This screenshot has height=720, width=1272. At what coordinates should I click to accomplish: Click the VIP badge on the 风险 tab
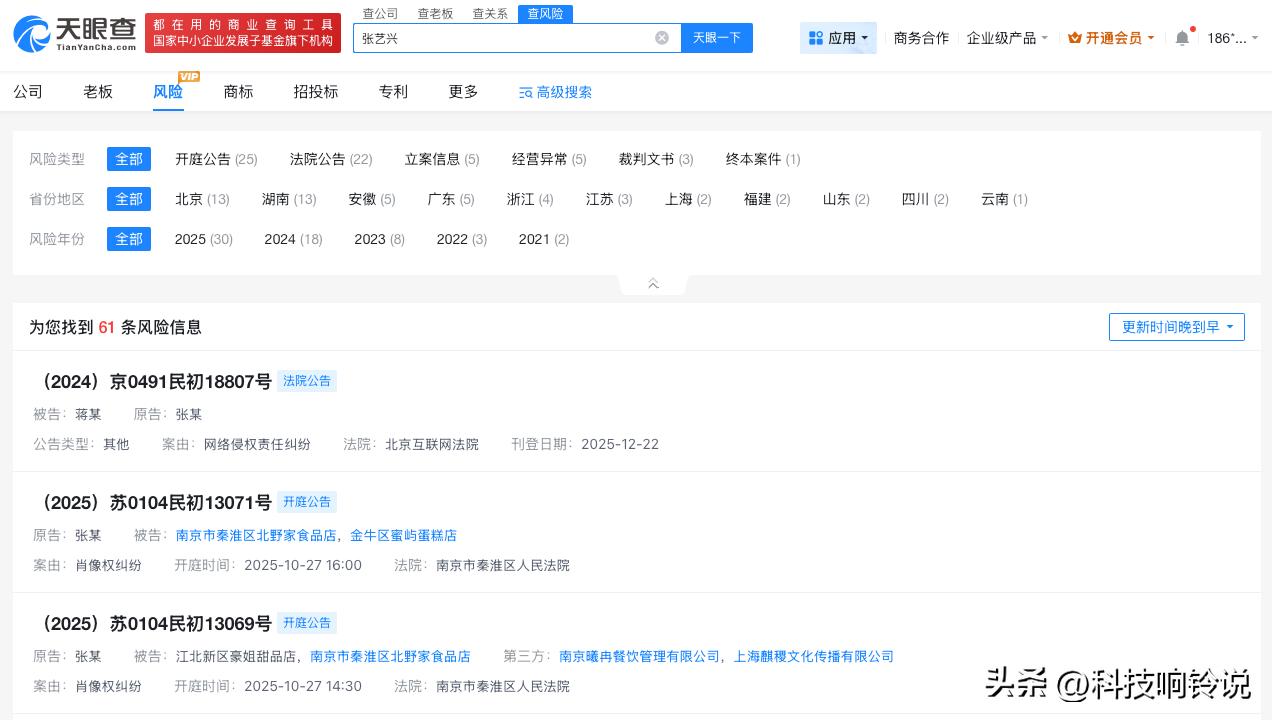[x=189, y=76]
